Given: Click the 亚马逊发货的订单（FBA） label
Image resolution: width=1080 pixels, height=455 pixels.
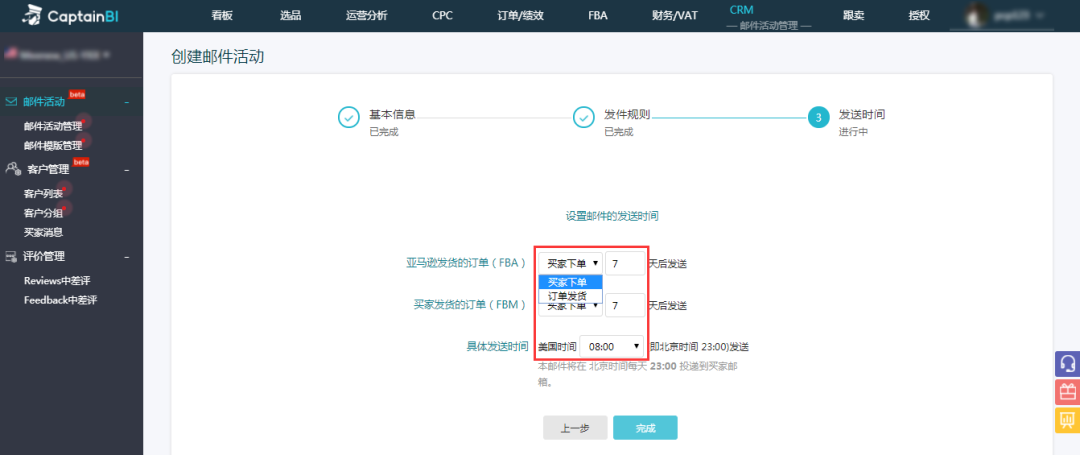Looking at the screenshot, I should pyautogui.click(x=467, y=262).
